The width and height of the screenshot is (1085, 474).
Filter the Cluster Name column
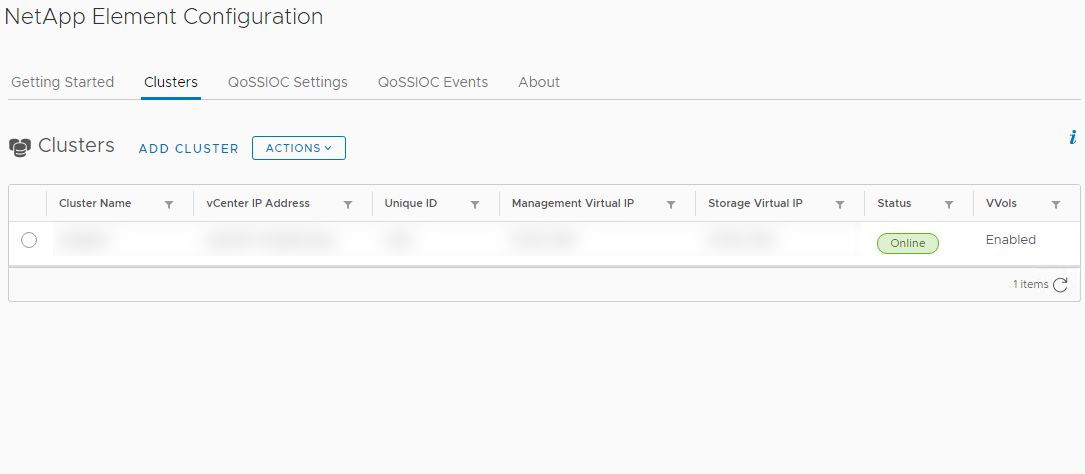pyautogui.click(x=169, y=205)
